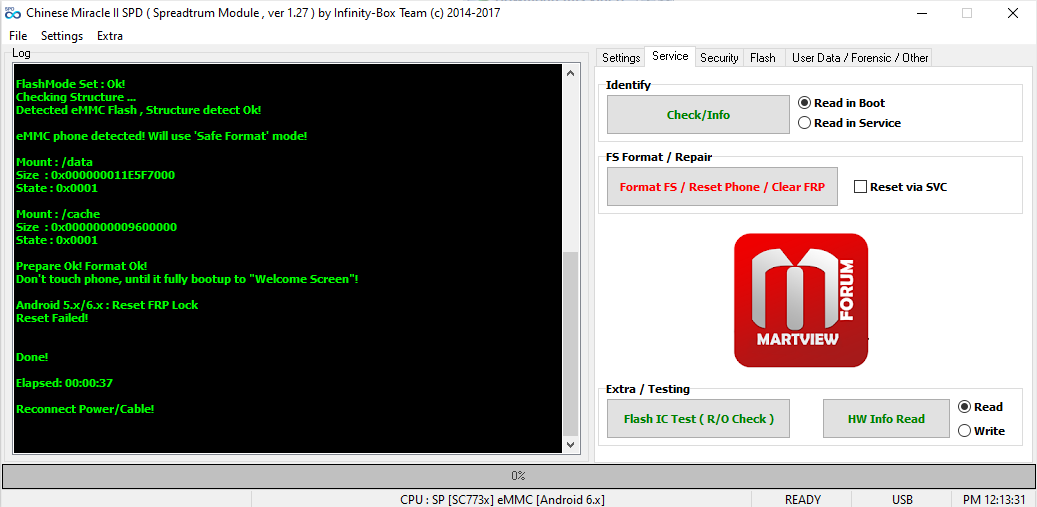Close the Chinese Miracle II window

pos(1013,13)
